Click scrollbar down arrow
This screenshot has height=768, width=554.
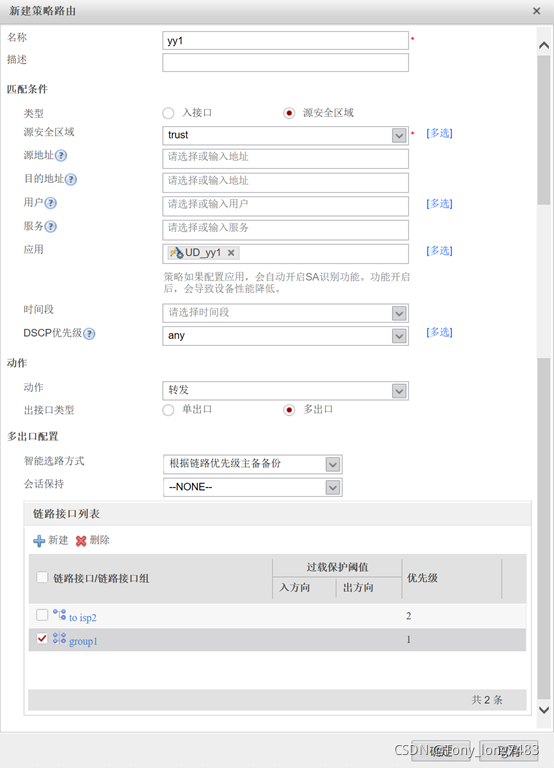[543, 710]
